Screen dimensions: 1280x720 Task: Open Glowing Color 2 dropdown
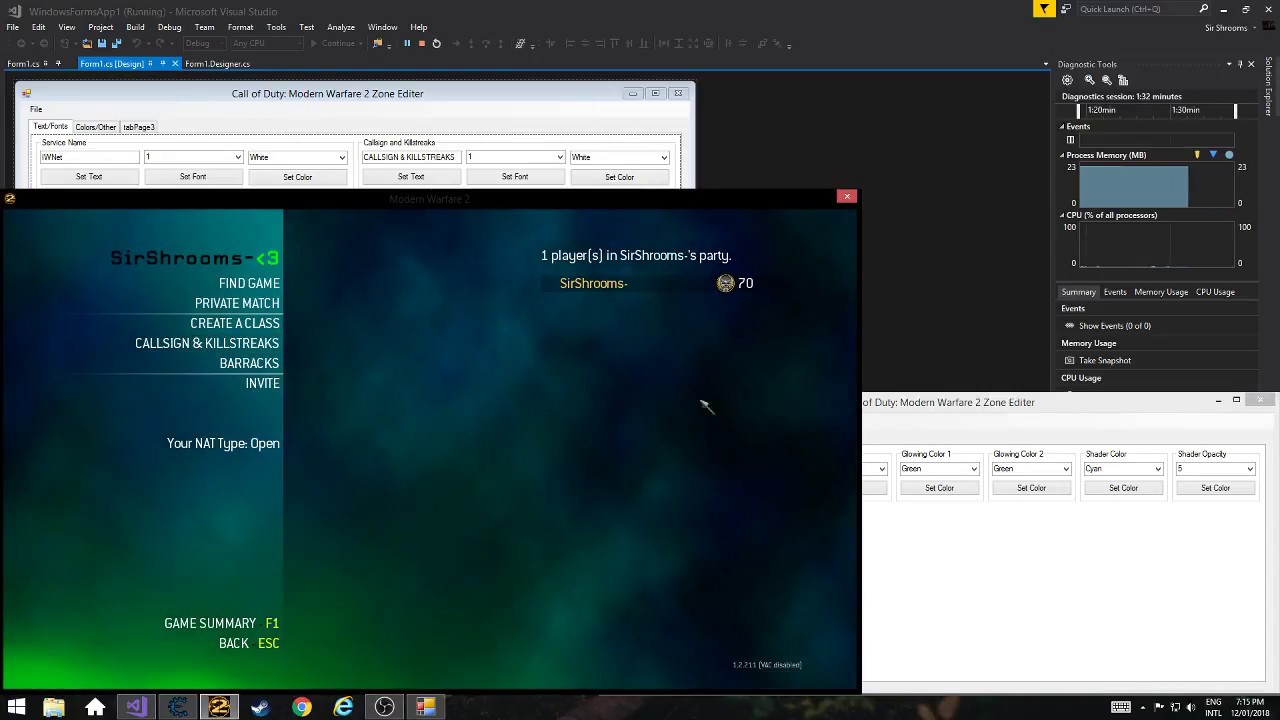pyautogui.click(x=1031, y=469)
